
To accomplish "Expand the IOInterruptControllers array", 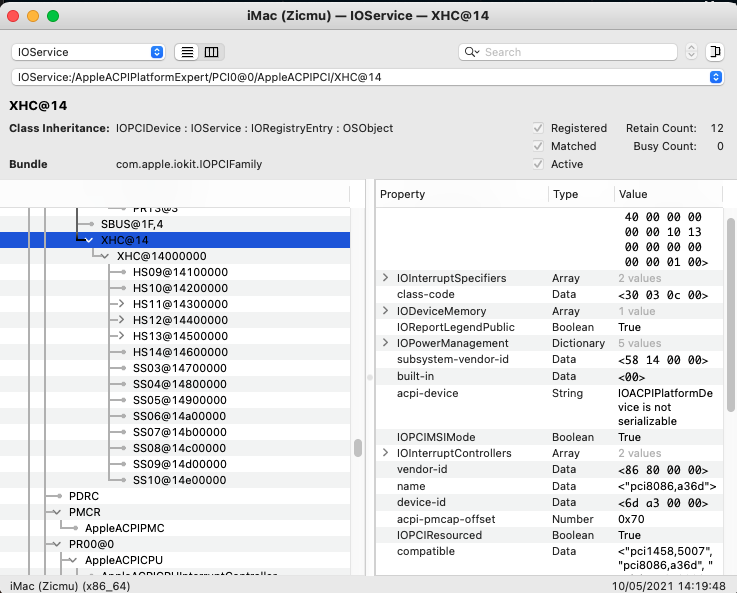I will pyautogui.click(x=385, y=453).
